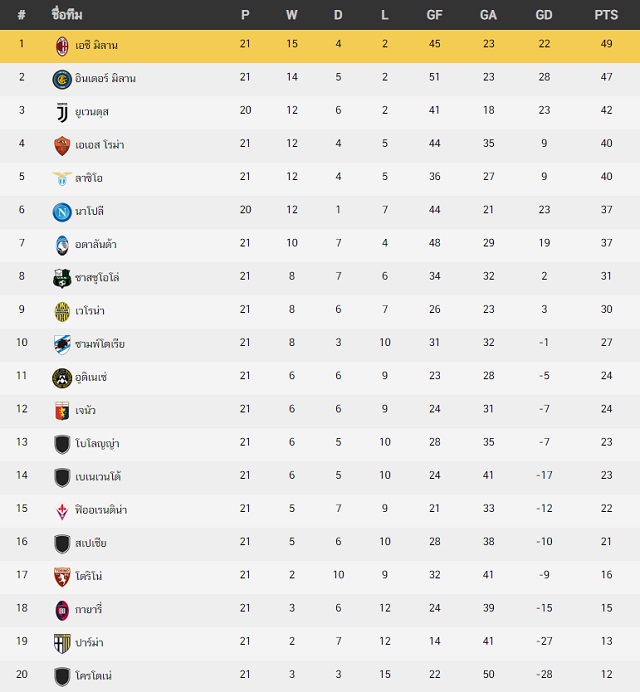Click the Fiorentina purple lily crest

click(x=62, y=511)
